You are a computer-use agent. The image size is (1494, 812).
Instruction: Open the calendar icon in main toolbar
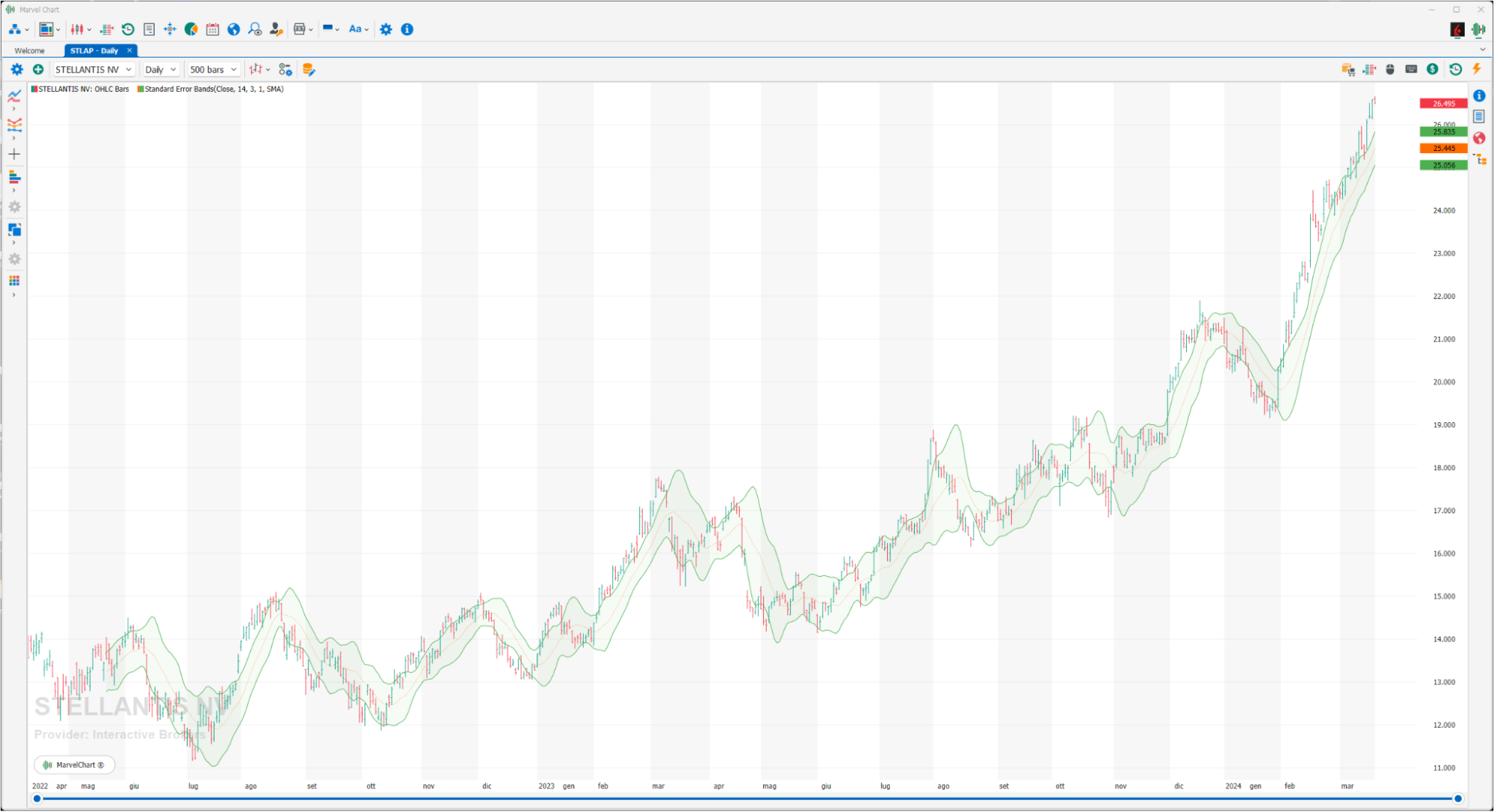pyautogui.click(x=212, y=29)
